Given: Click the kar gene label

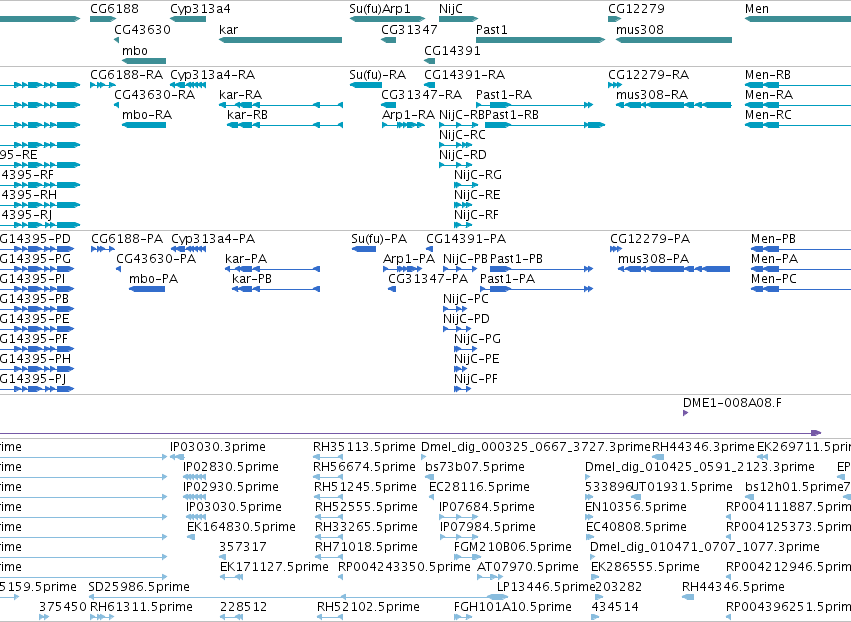Looking at the screenshot, I should pos(228,29).
